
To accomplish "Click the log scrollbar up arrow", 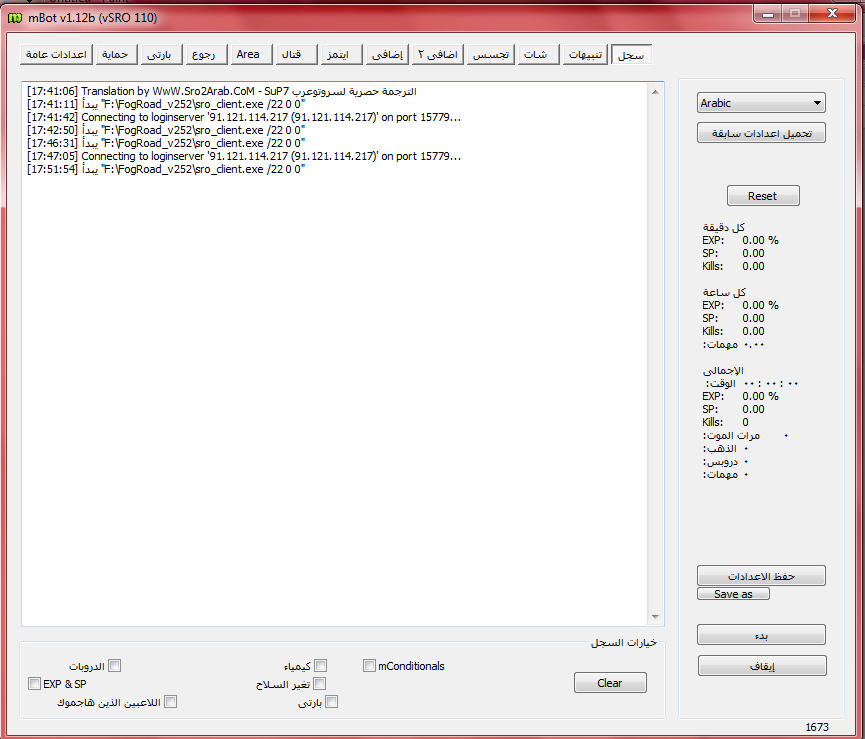I will (655, 92).
